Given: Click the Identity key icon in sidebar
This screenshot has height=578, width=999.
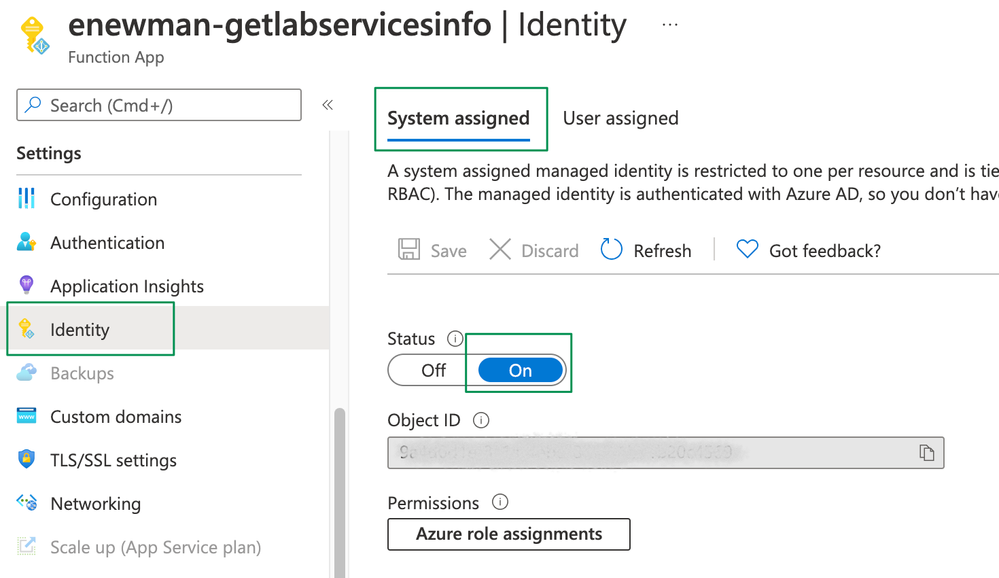Looking at the screenshot, I should 27,329.
